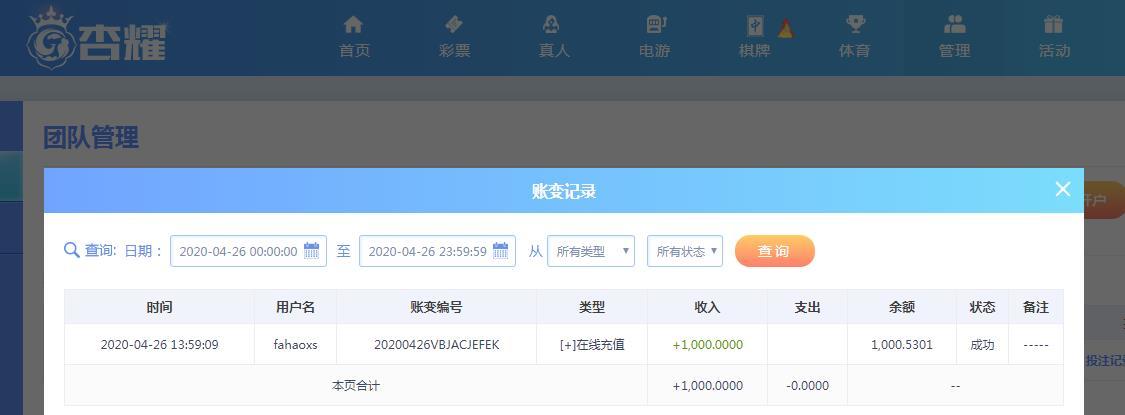Click the balance value 1,000.5301
The image size is (1125, 415).
902,345
